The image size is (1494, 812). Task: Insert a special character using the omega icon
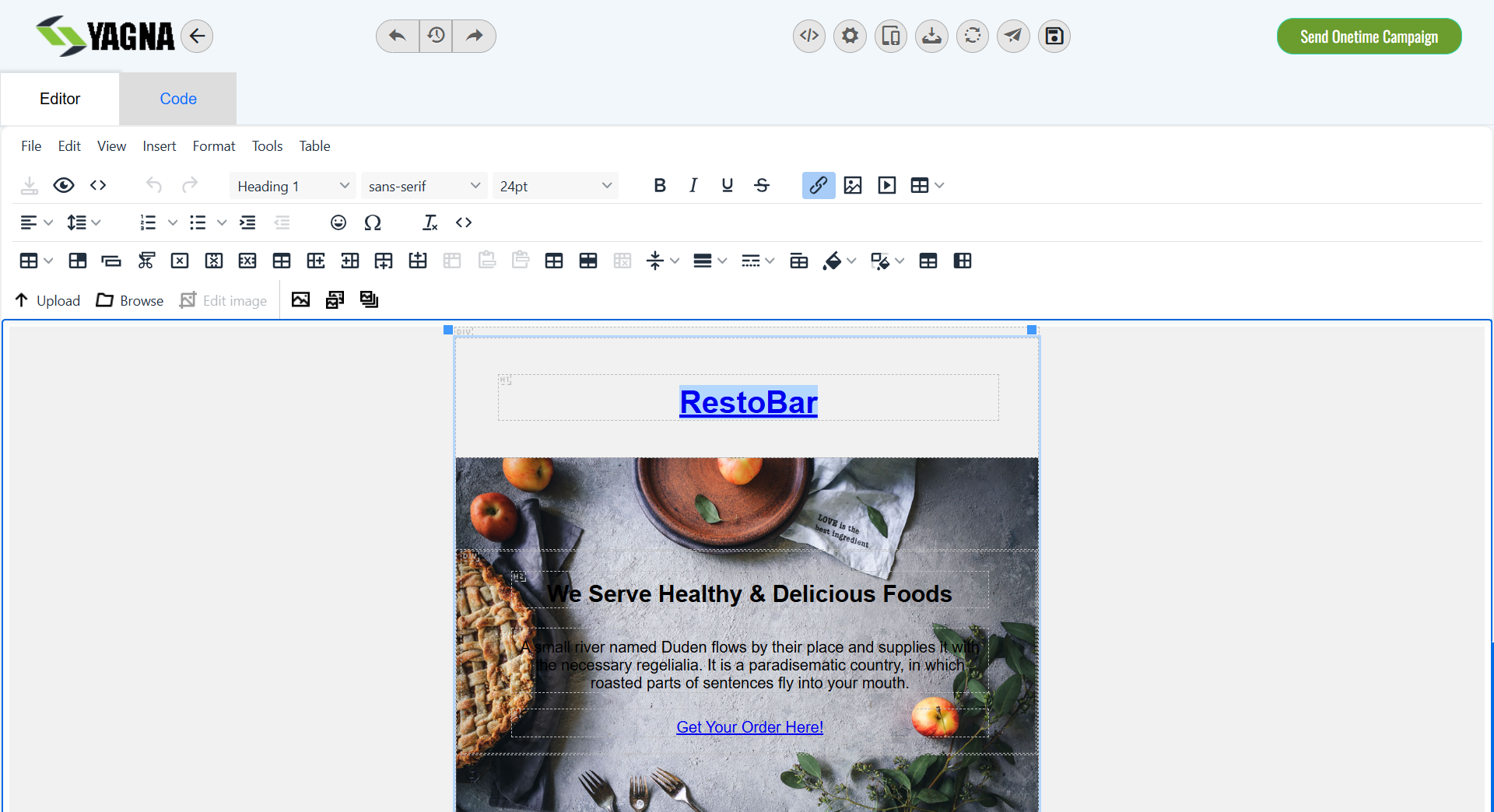click(373, 222)
